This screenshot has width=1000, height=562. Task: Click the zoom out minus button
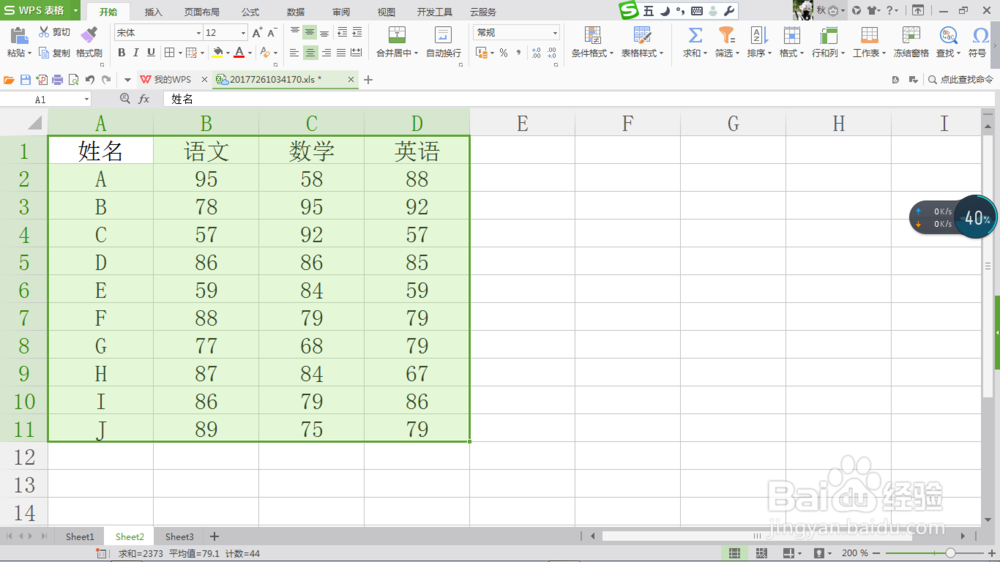pos(876,553)
